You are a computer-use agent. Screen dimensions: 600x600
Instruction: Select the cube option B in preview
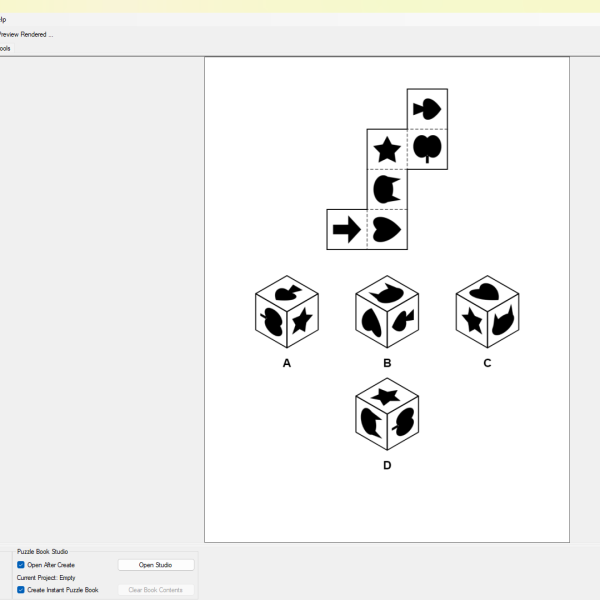(387, 311)
